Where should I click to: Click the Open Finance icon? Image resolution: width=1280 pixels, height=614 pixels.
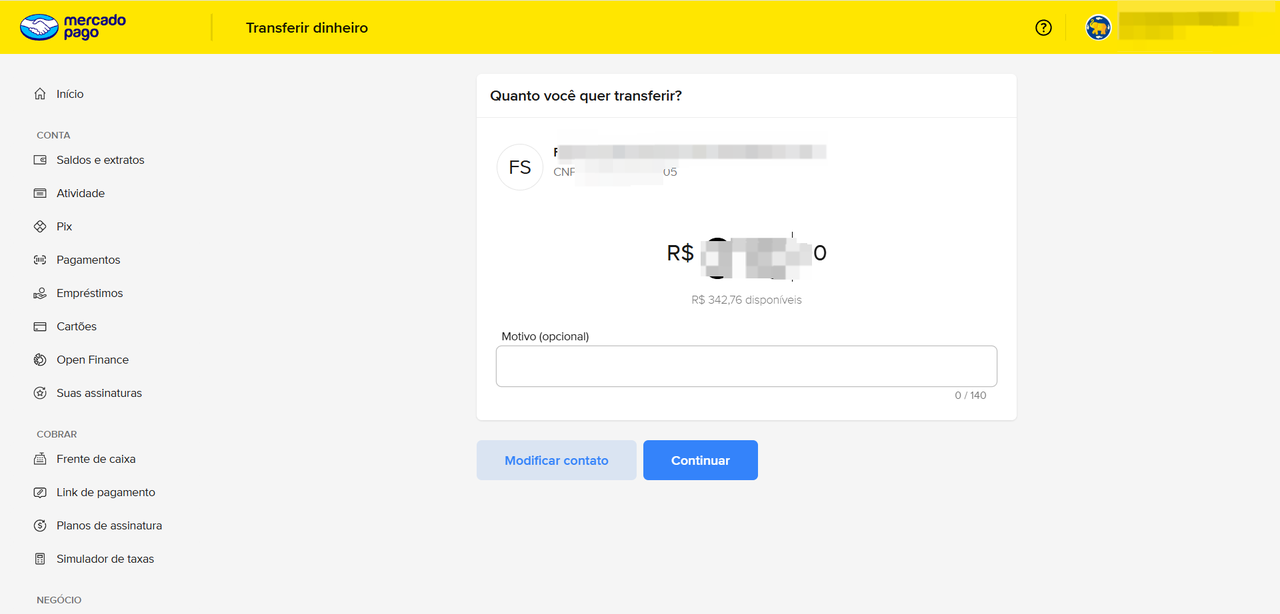pyautogui.click(x=40, y=360)
